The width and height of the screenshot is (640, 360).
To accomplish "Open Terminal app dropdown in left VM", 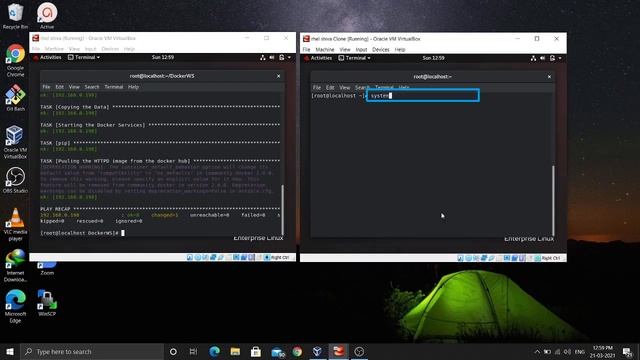I will click(84, 58).
